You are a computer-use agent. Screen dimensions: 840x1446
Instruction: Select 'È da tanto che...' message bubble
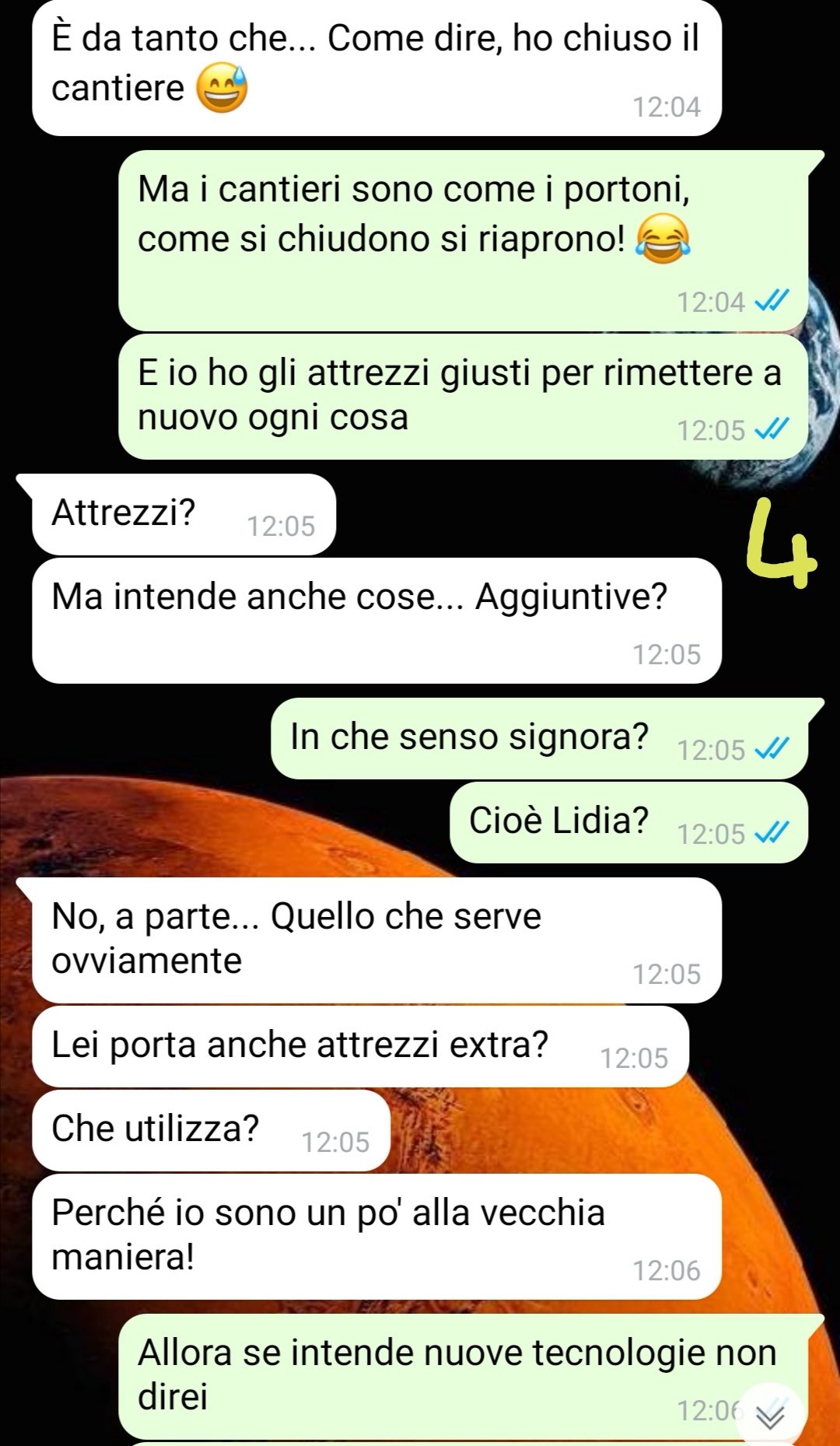click(376, 68)
